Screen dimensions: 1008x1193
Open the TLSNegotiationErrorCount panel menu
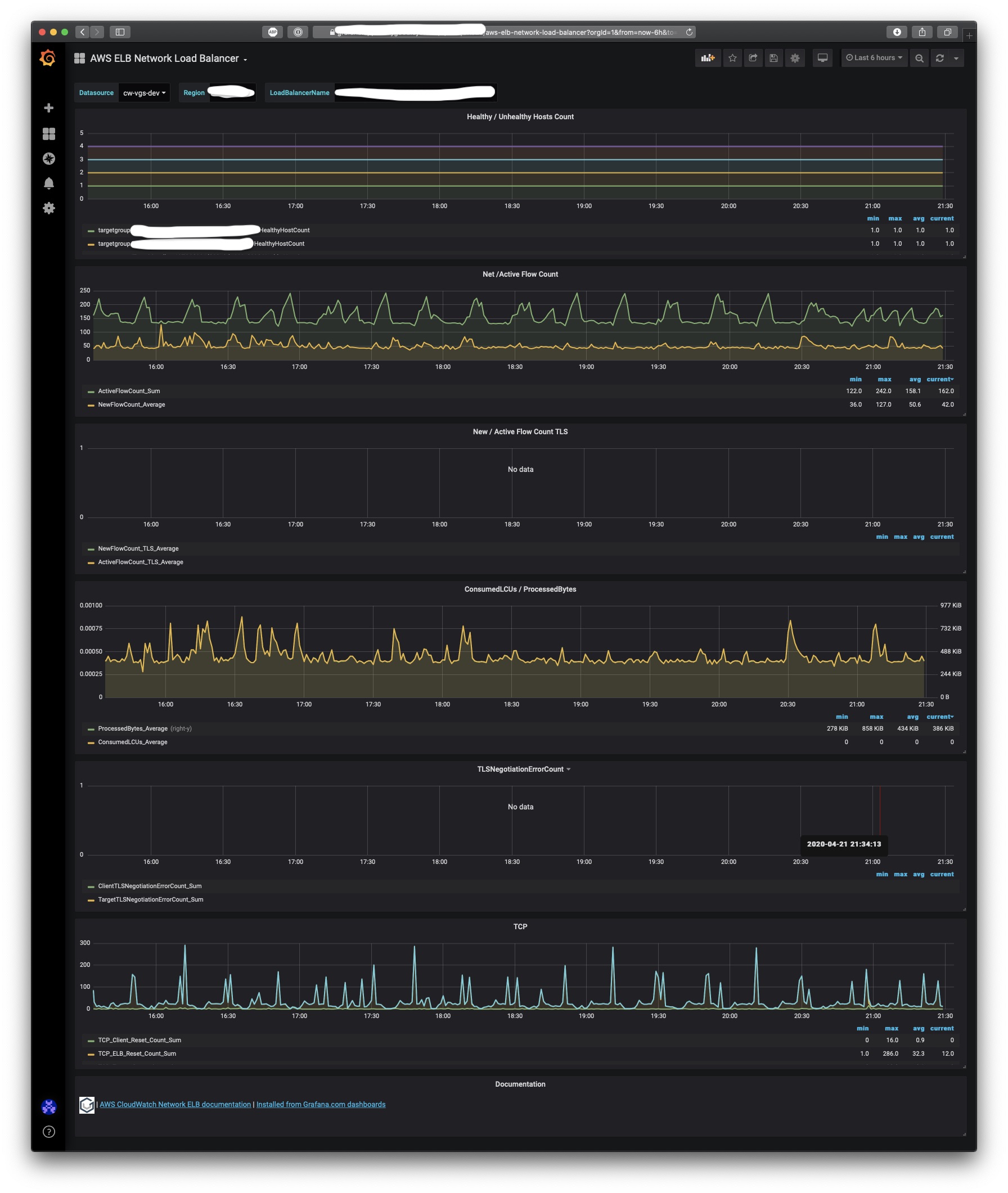pyautogui.click(x=524, y=769)
